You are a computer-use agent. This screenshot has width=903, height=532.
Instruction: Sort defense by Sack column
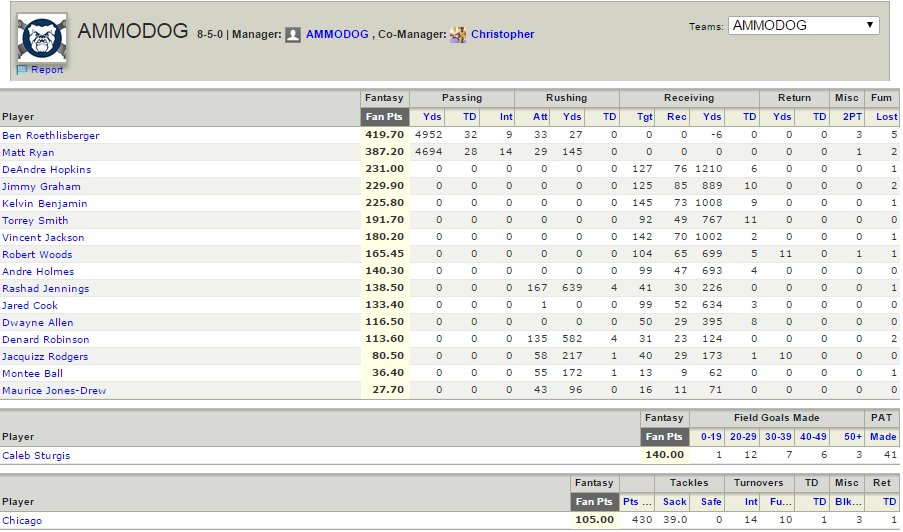pos(674,502)
